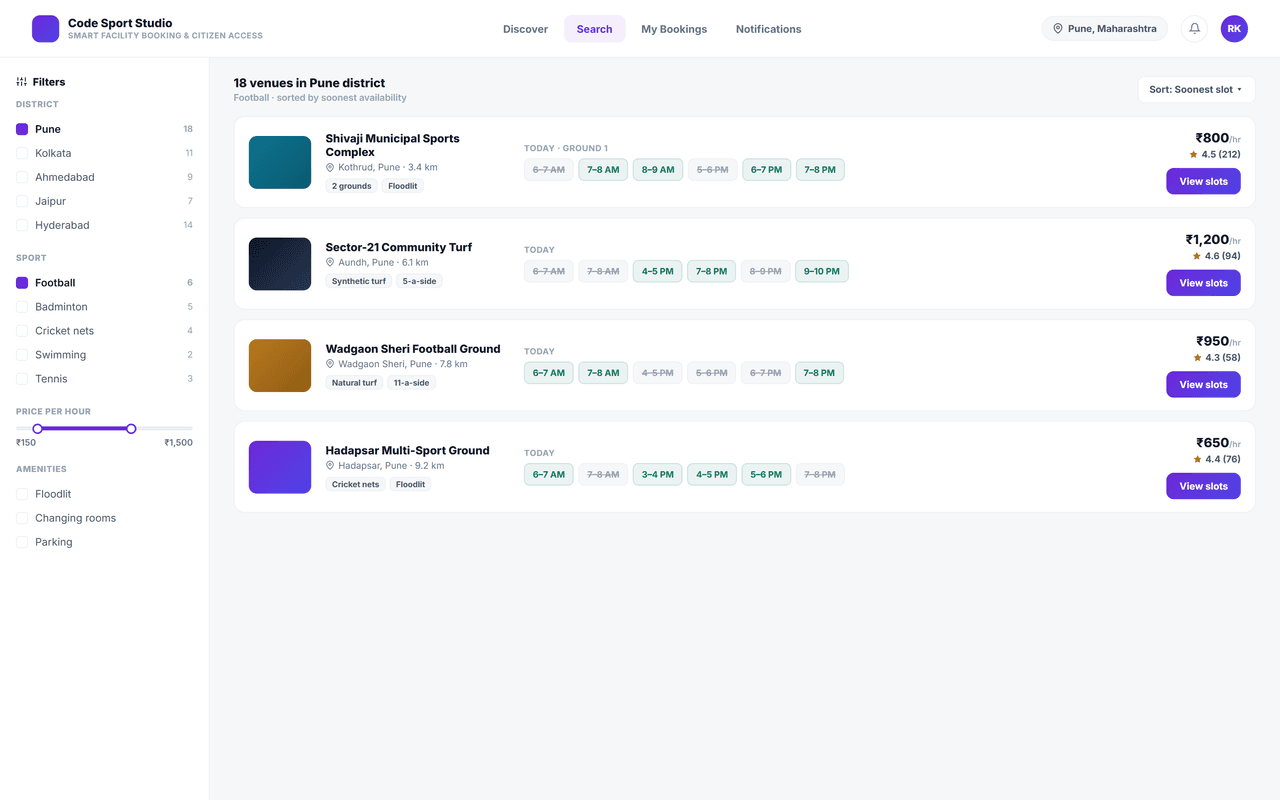Click the 11-a-side tag
This screenshot has width=1280, height=800.
click(x=413, y=383)
